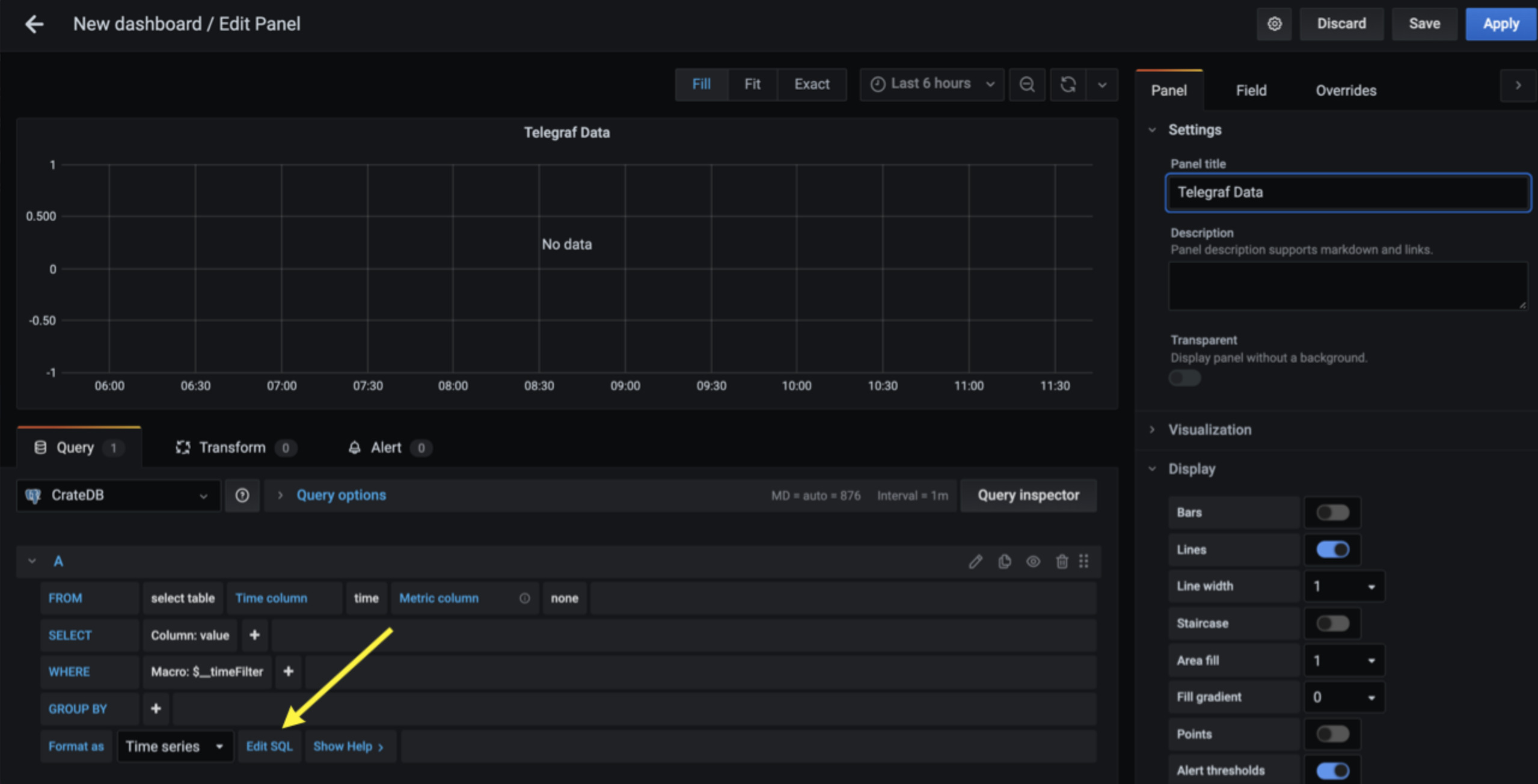Click the Edit SQL link

click(x=269, y=747)
